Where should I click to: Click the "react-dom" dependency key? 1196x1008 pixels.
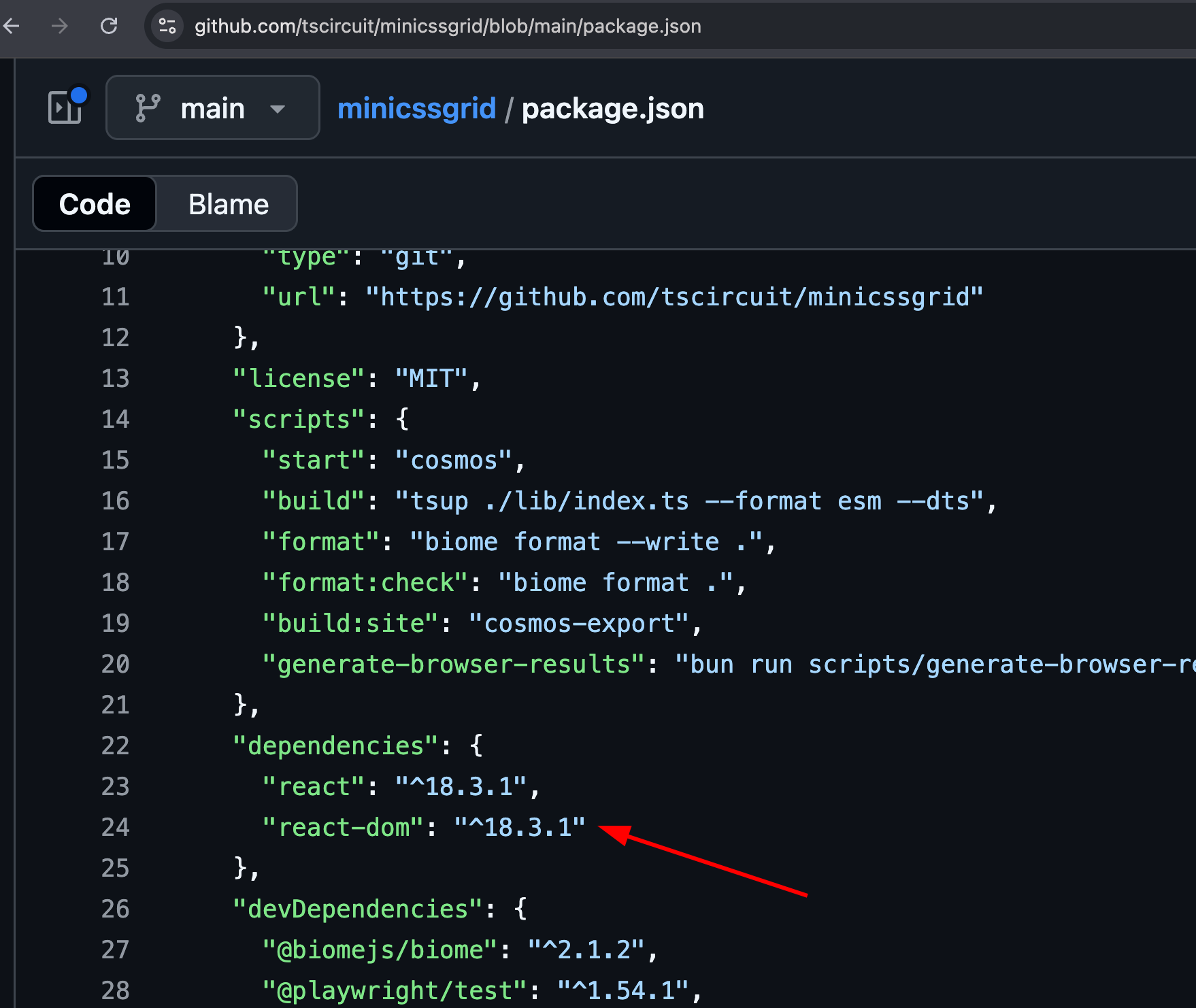[x=344, y=828]
